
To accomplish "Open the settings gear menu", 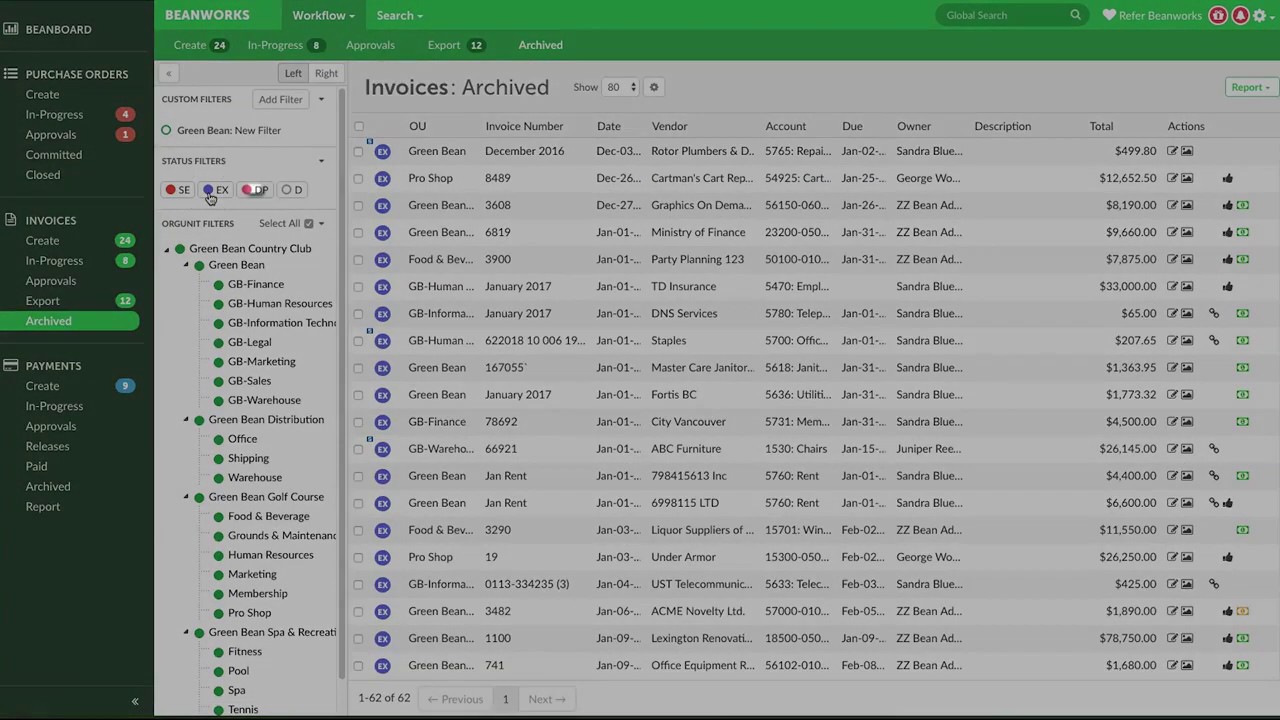I will (x=1260, y=15).
